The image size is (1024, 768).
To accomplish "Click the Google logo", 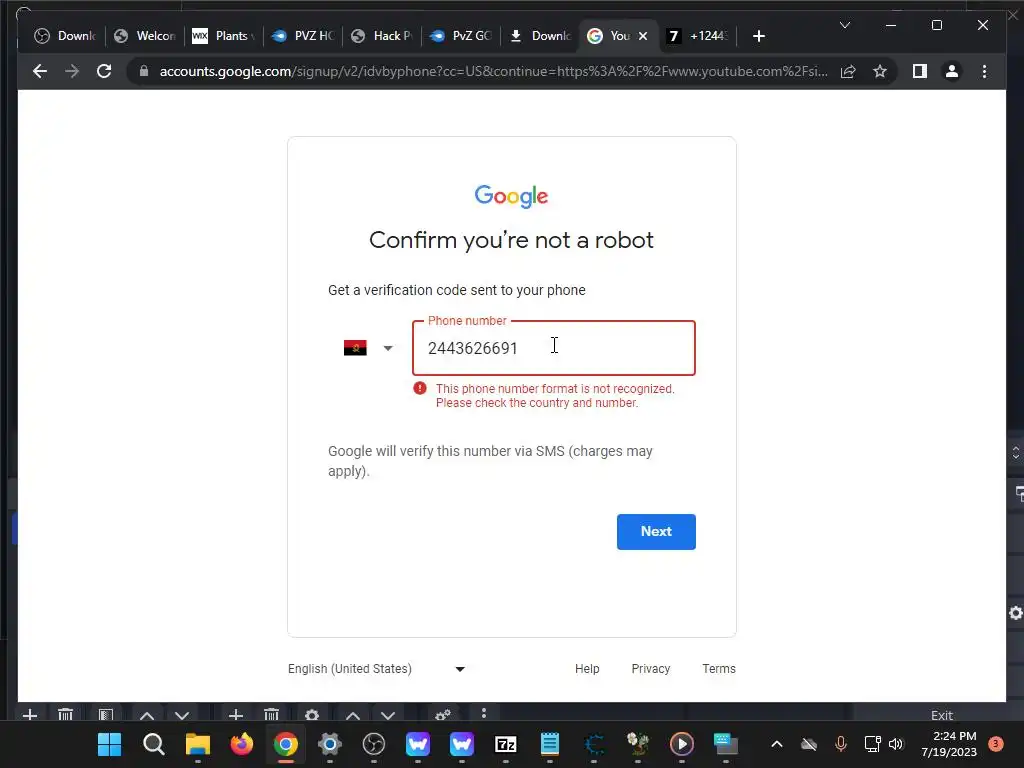I will (x=511, y=196).
